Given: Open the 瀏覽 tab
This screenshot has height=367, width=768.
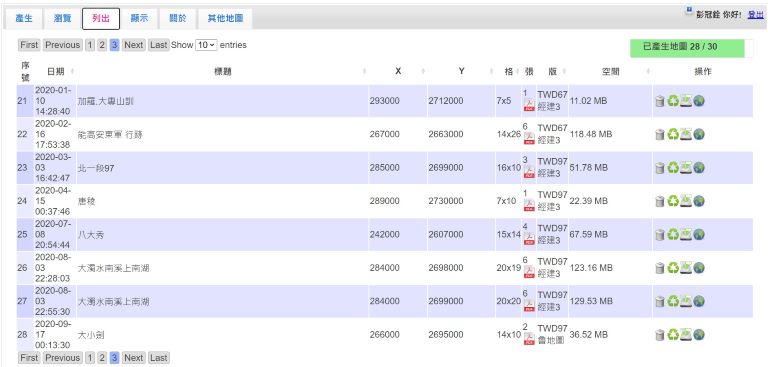Looking at the screenshot, I should click(x=62, y=19).
